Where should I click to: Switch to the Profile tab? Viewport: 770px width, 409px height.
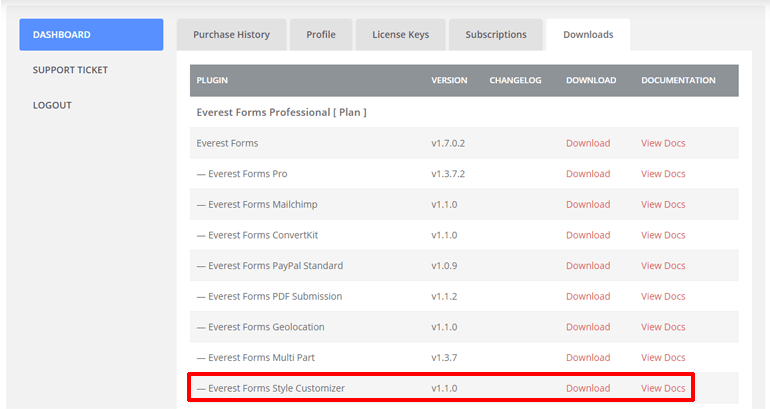point(321,35)
